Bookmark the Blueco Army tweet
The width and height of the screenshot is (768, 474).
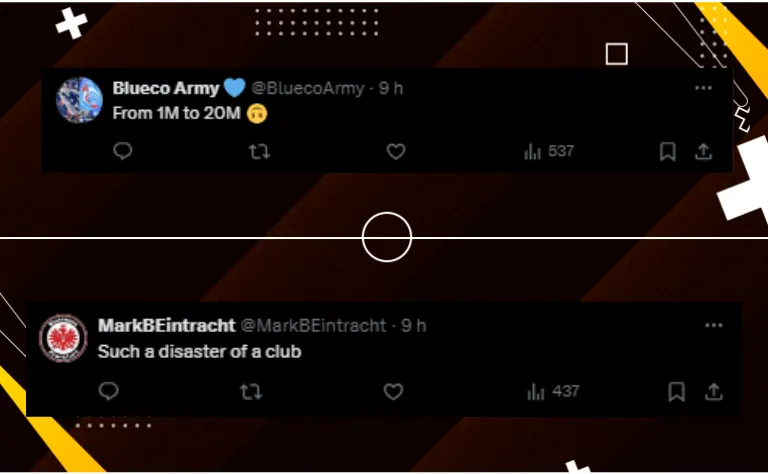668,151
